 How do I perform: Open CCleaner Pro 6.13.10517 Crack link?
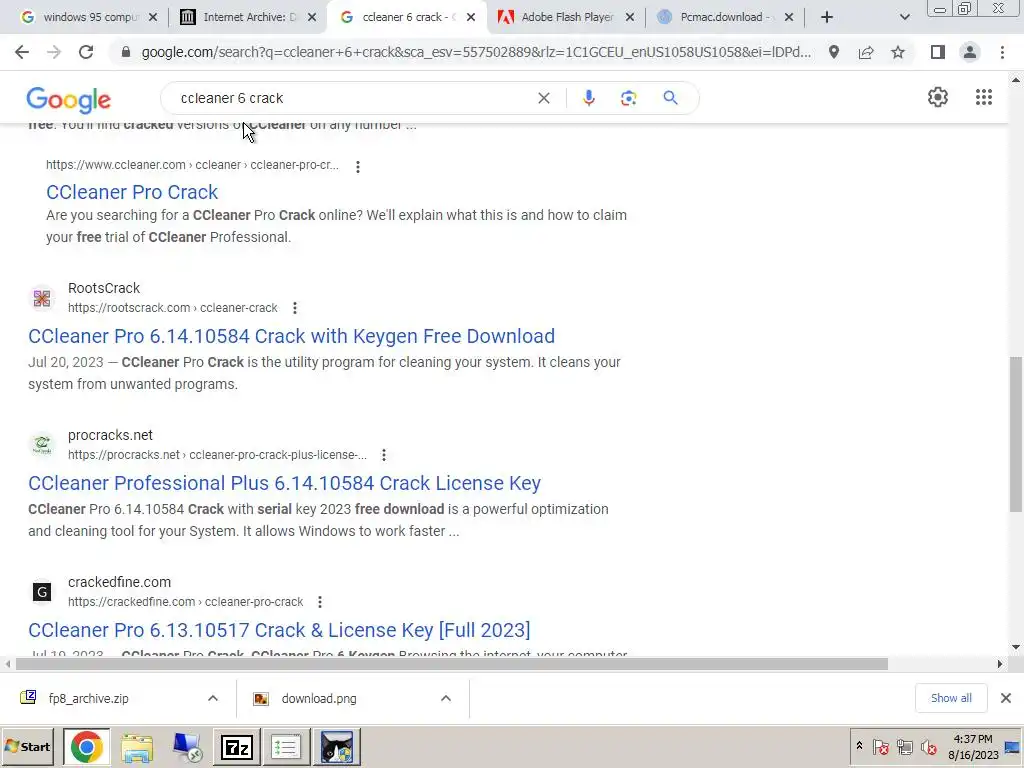pos(279,630)
